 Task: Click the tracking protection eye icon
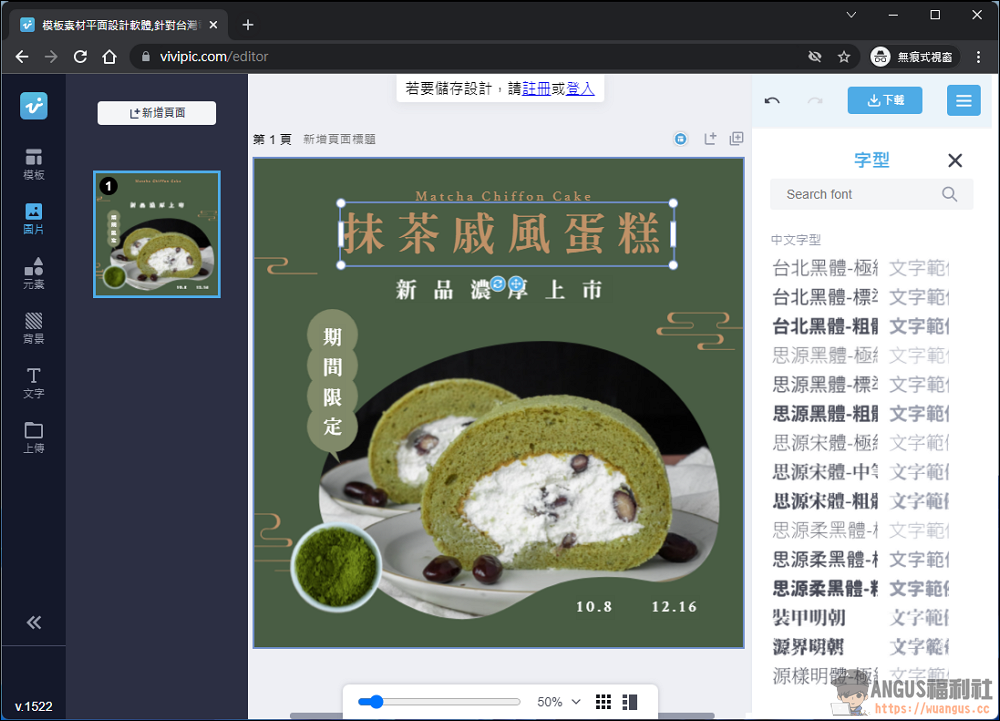[x=814, y=57]
